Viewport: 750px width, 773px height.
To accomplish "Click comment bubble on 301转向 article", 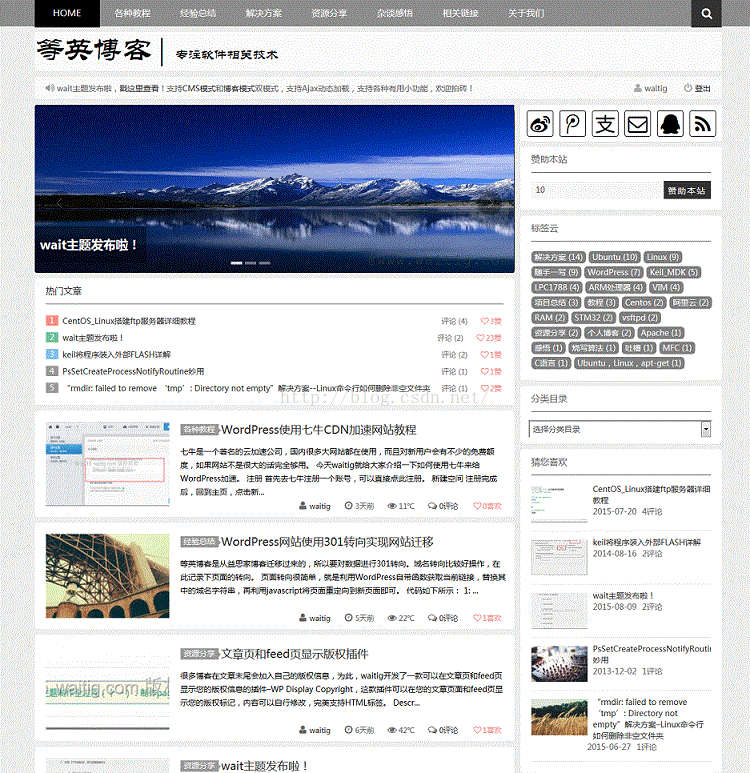I will [432, 618].
